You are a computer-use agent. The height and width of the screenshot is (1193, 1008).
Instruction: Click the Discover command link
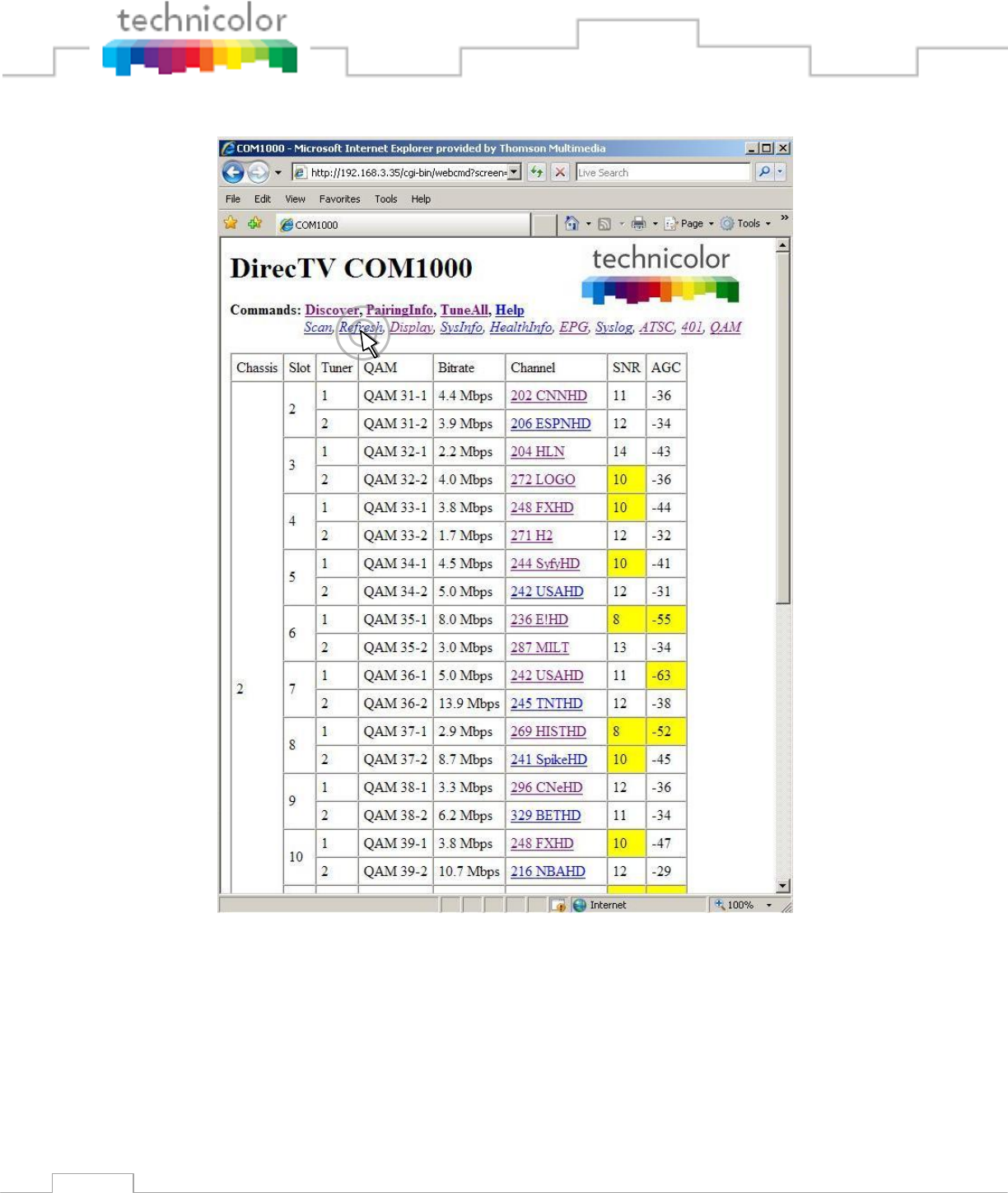coord(332,310)
